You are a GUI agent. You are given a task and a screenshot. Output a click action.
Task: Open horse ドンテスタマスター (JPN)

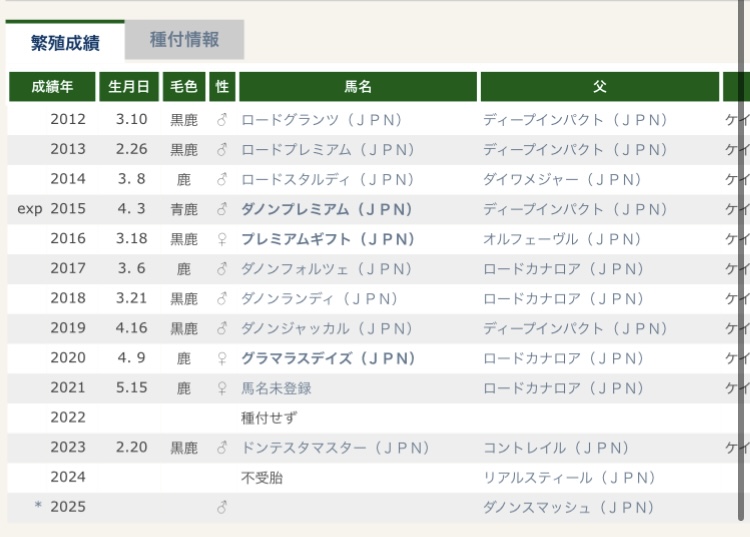(x=335, y=448)
